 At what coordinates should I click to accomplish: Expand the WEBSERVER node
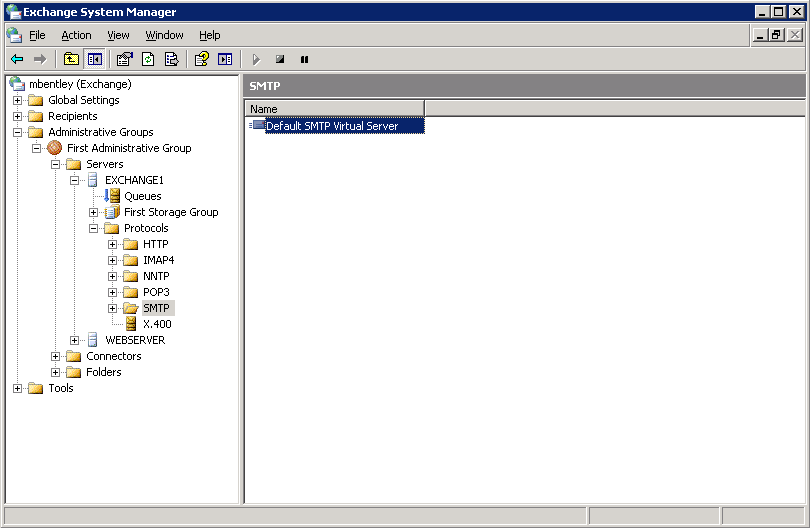[x=74, y=340]
